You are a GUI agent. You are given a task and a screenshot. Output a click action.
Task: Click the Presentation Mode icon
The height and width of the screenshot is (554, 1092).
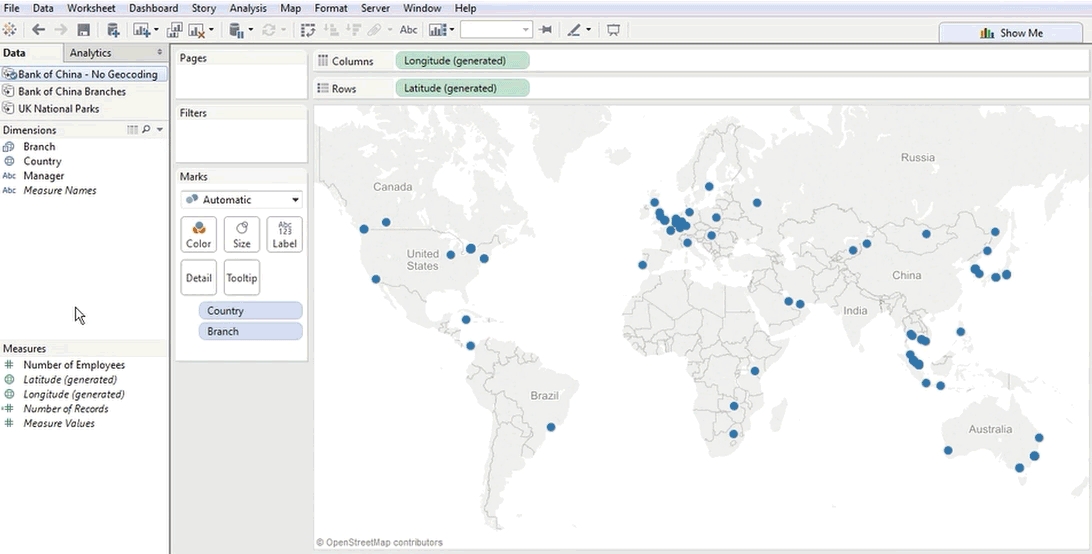tap(613, 30)
